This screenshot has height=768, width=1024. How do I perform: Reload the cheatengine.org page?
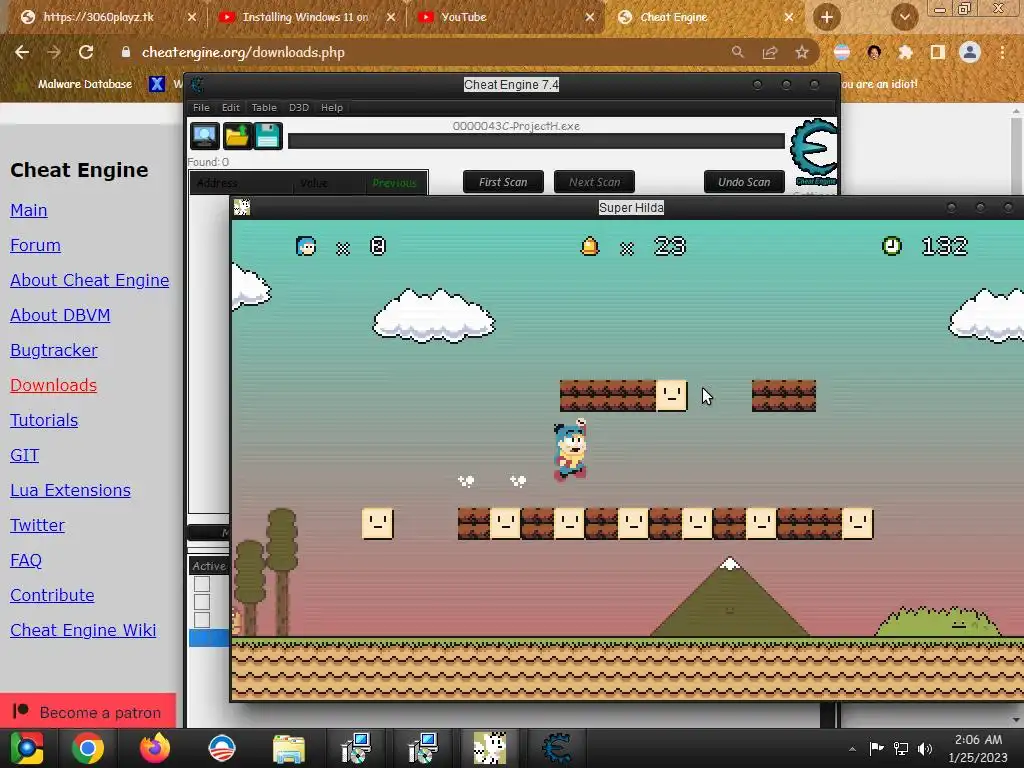(x=86, y=52)
